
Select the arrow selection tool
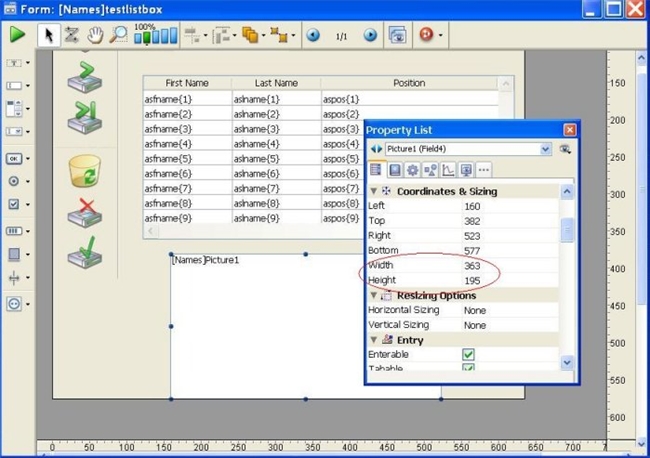(48, 35)
